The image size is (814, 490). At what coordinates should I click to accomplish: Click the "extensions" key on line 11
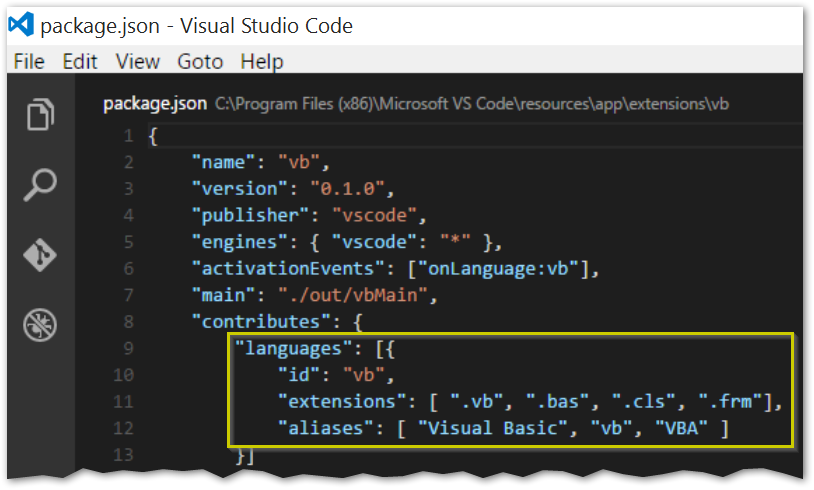click(341, 401)
